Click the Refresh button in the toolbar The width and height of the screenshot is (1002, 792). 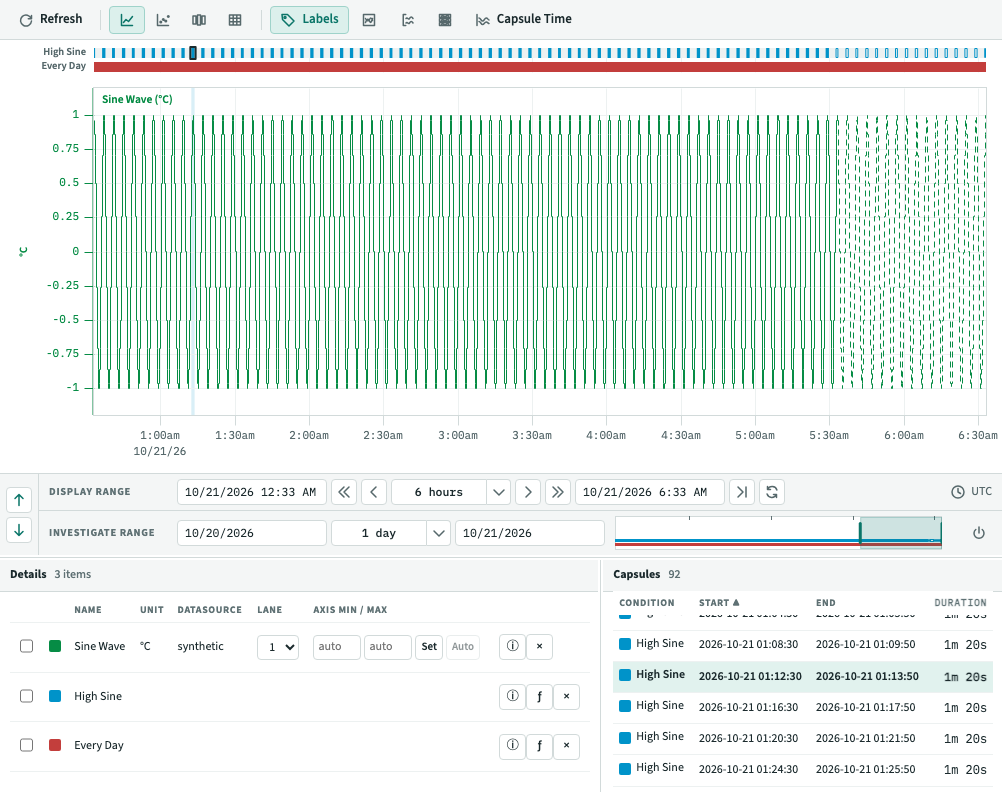[x=51, y=19]
